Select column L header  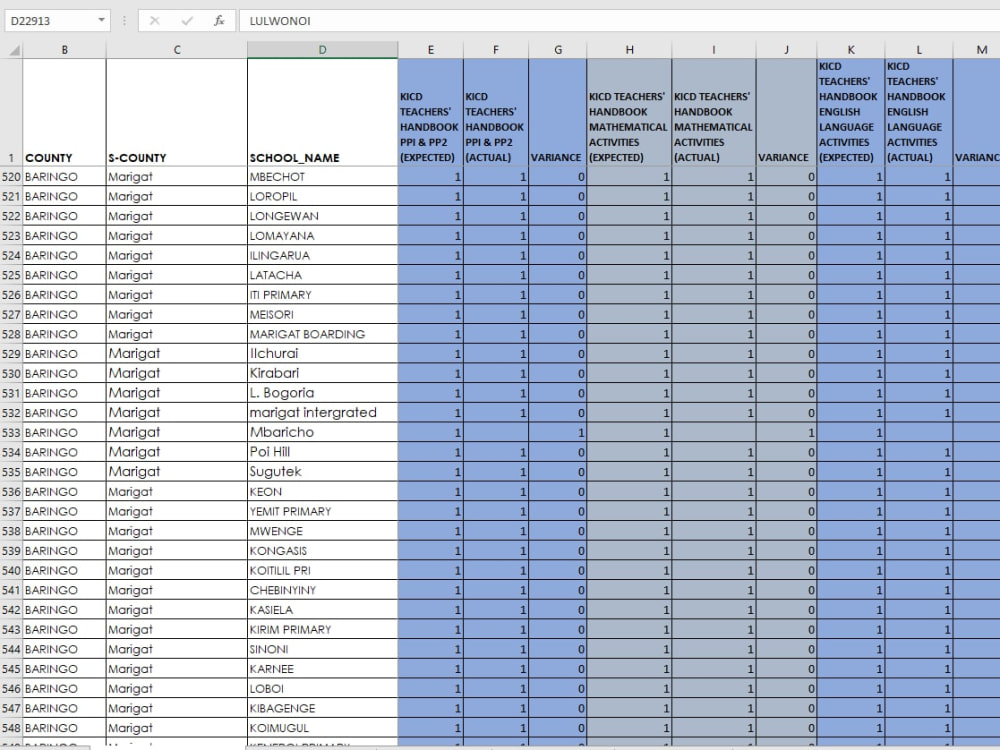pos(919,50)
